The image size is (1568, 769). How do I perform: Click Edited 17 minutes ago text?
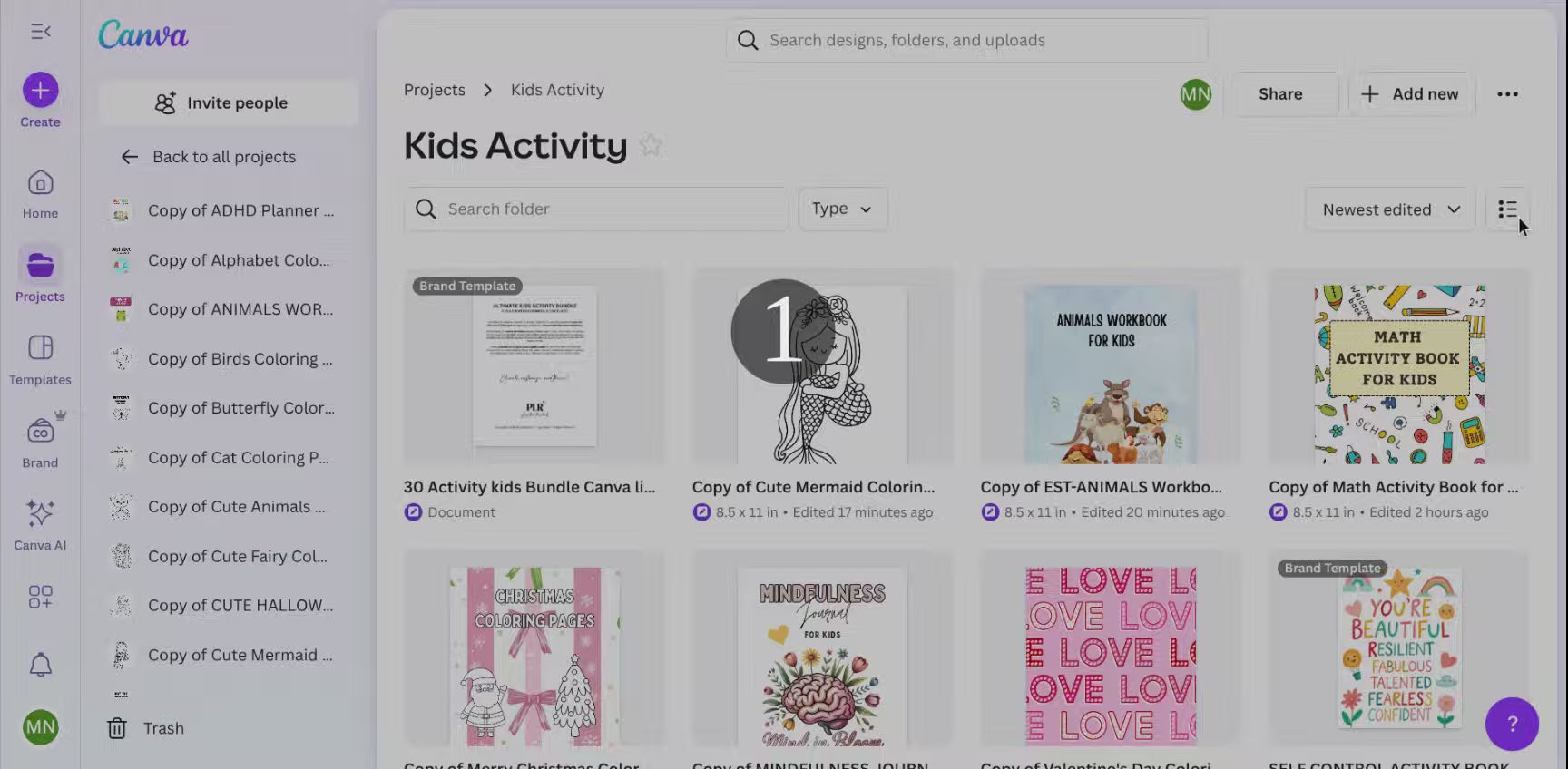pyautogui.click(x=863, y=512)
